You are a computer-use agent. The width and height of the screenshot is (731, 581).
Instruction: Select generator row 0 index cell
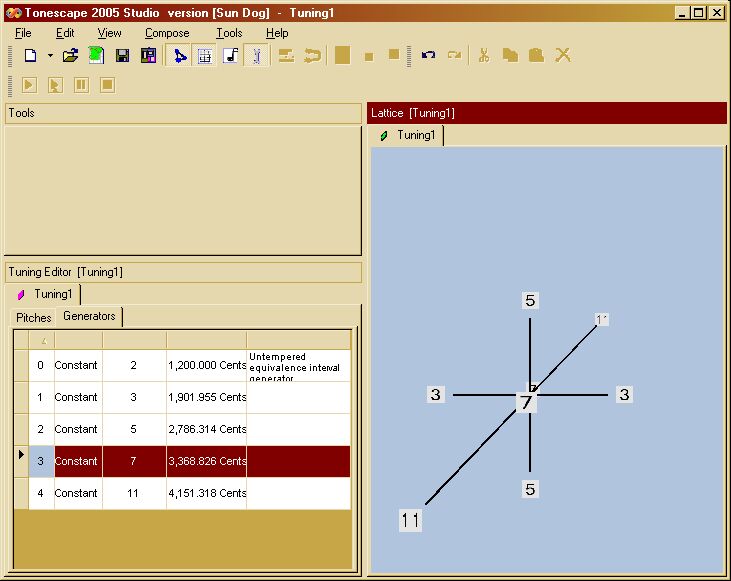tap(41, 365)
